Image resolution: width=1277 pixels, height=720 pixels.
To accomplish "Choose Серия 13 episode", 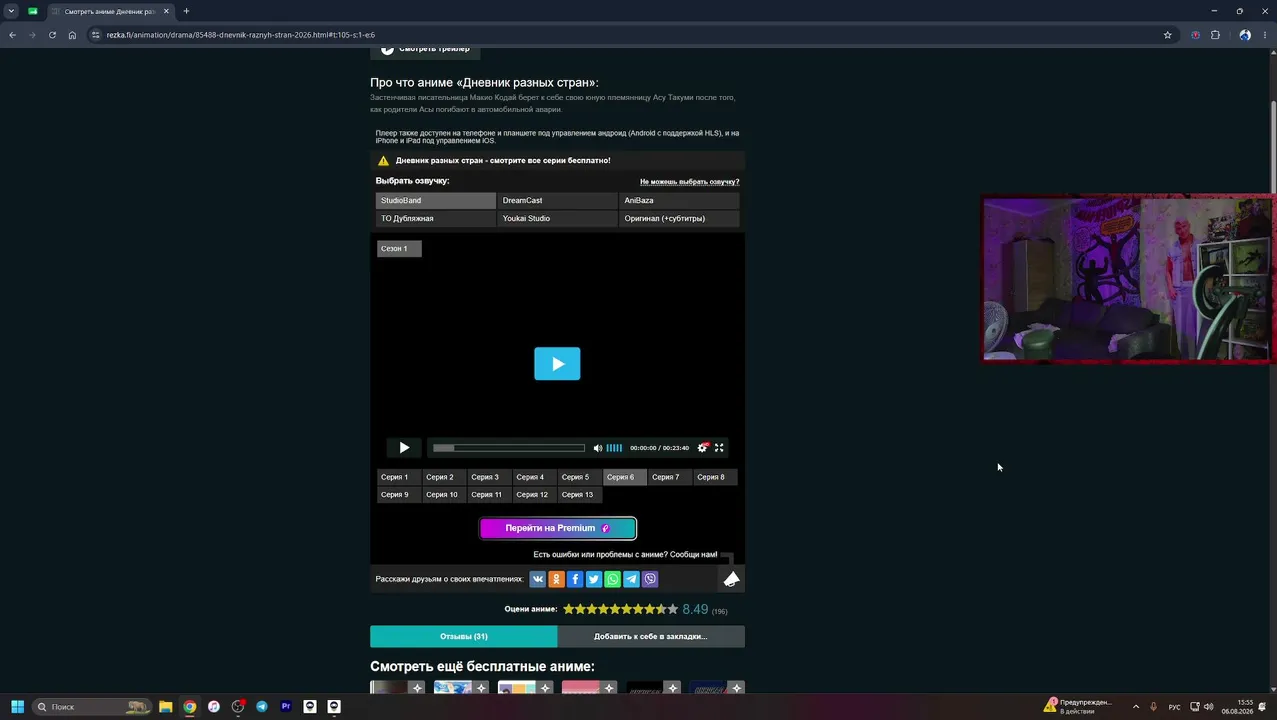I will point(580,495).
